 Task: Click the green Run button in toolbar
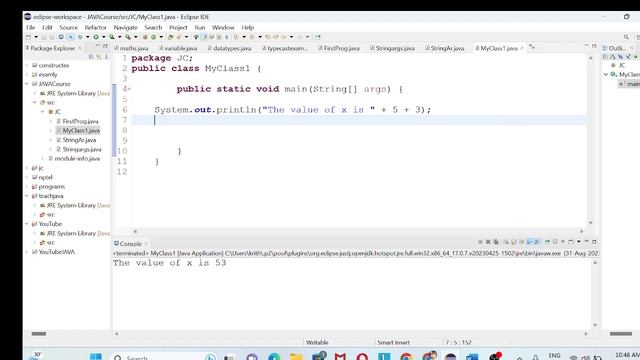tap(96, 37)
